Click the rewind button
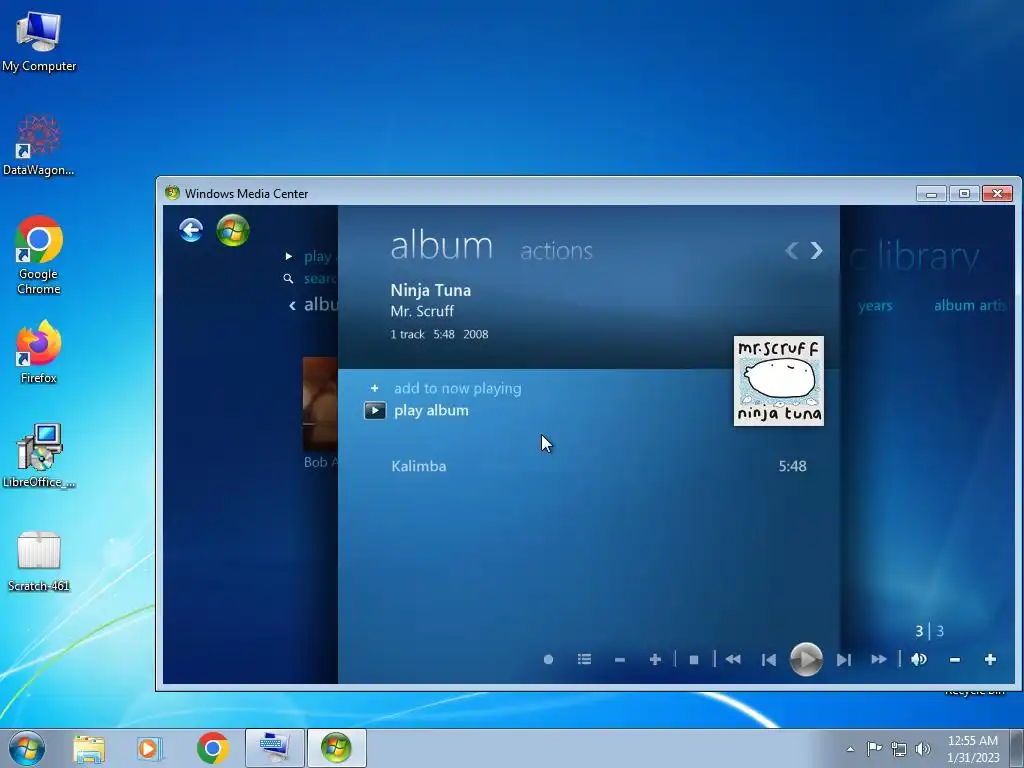 [x=733, y=660]
